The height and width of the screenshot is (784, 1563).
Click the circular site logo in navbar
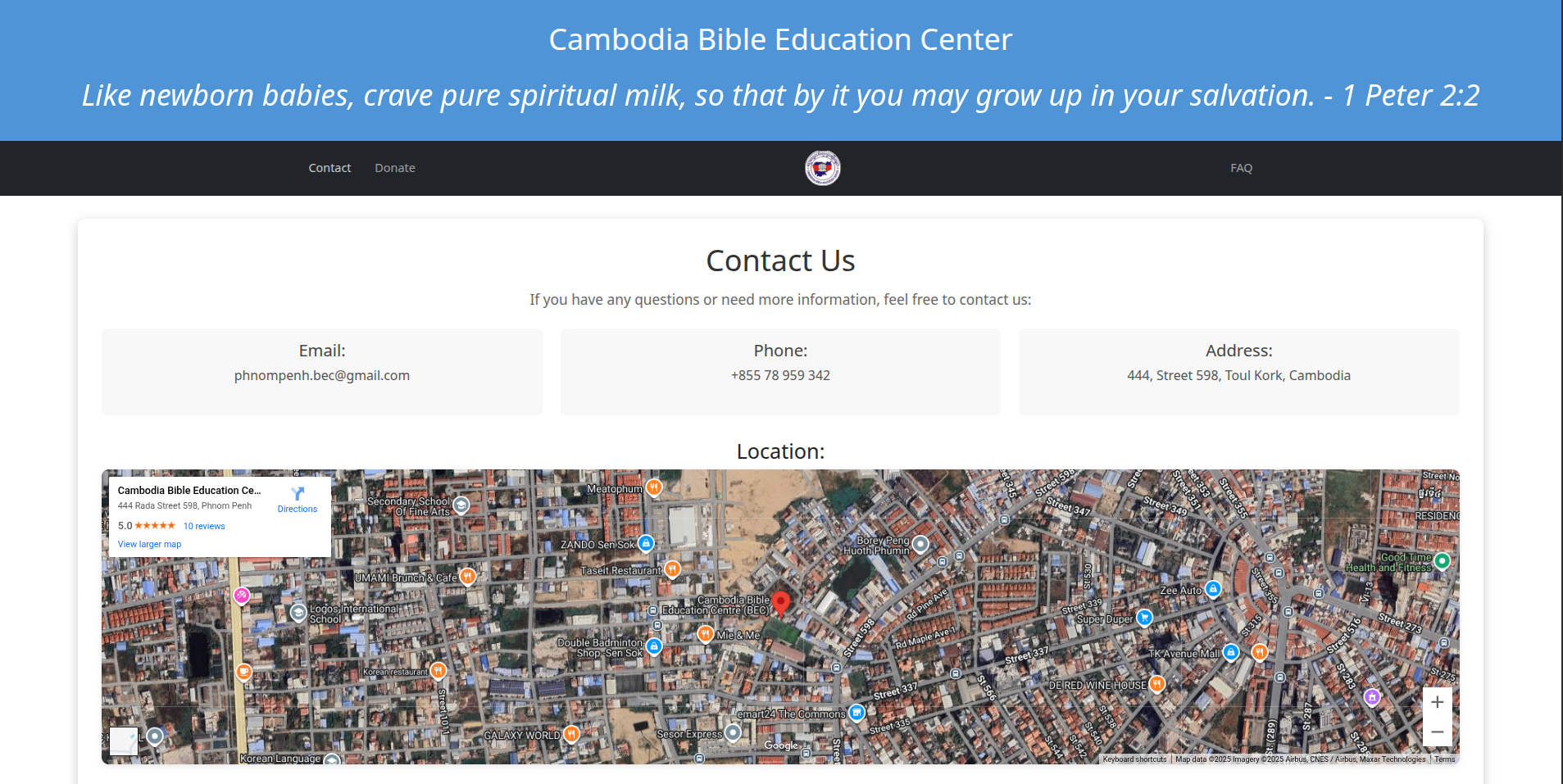click(x=822, y=168)
